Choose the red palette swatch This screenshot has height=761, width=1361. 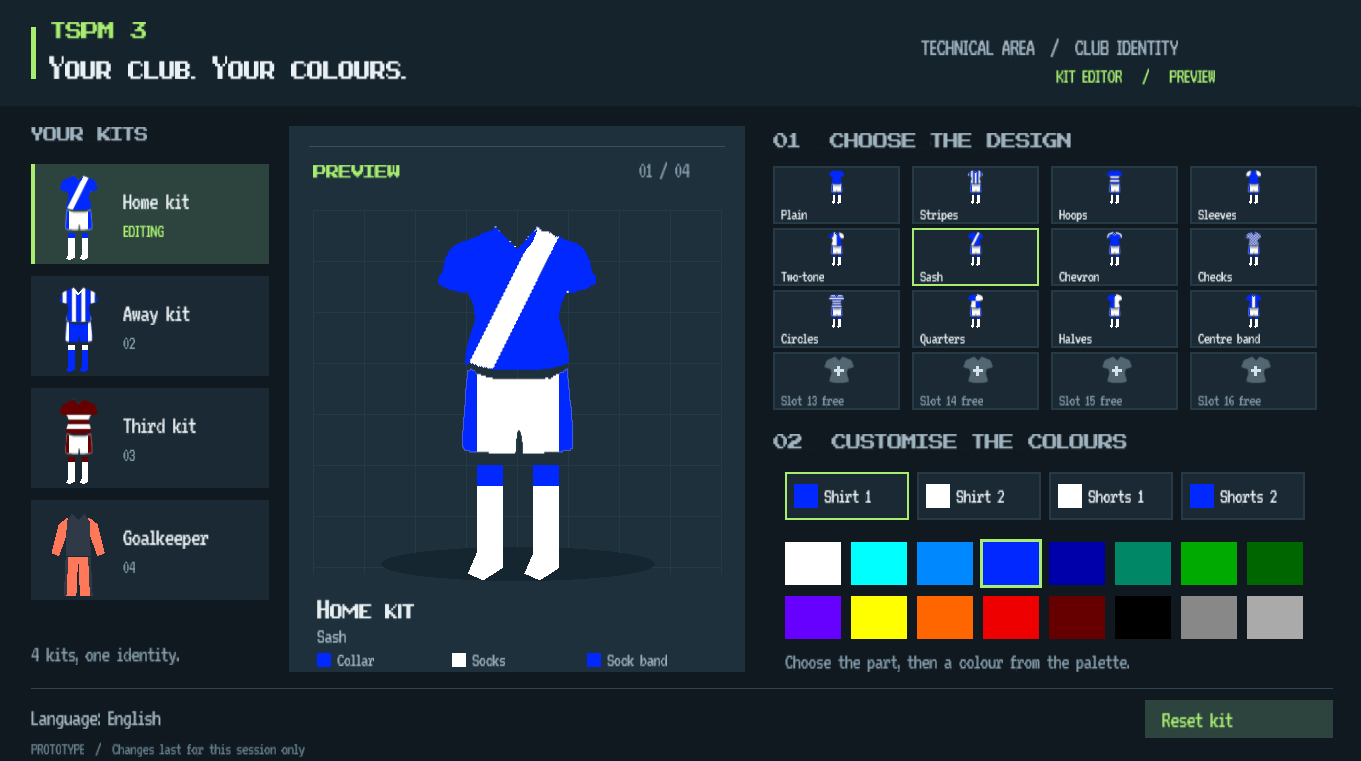[1011, 617]
